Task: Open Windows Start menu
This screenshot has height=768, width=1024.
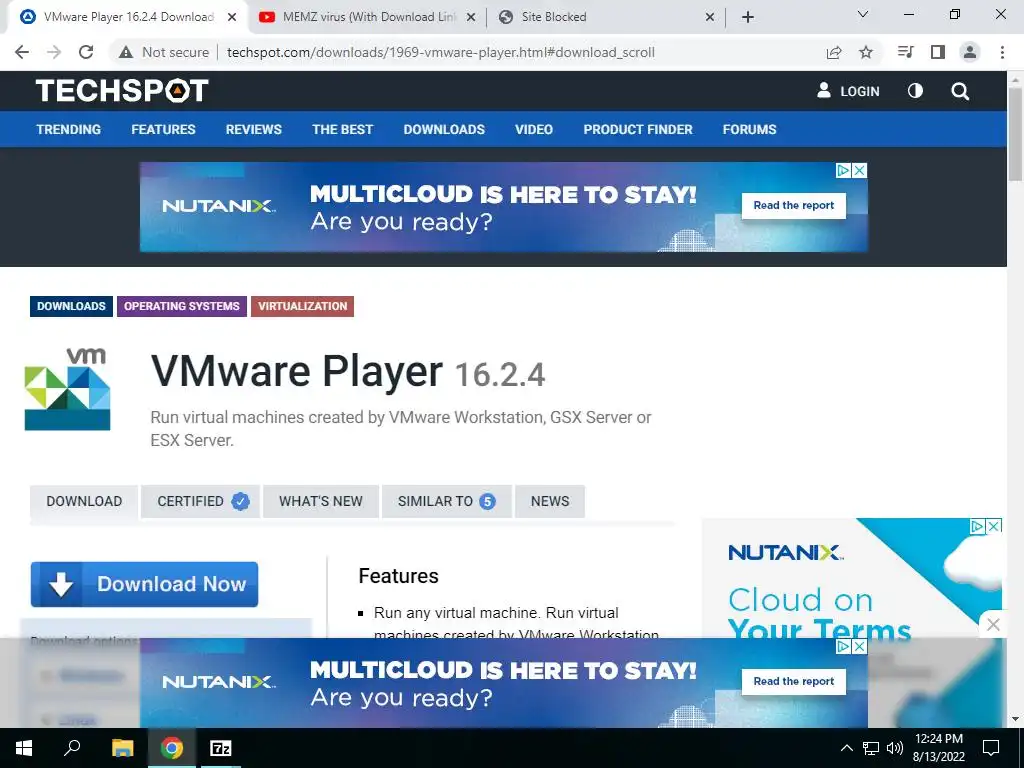Action: tap(24, 748)
